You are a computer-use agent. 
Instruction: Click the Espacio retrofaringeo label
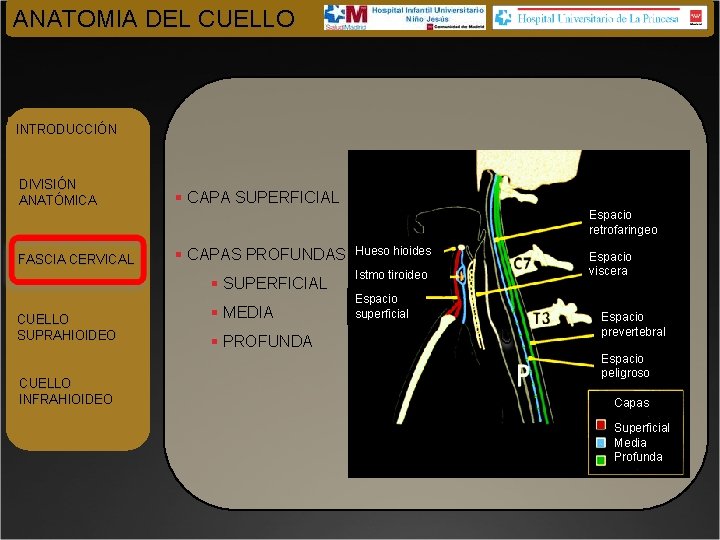click(623, 222)
